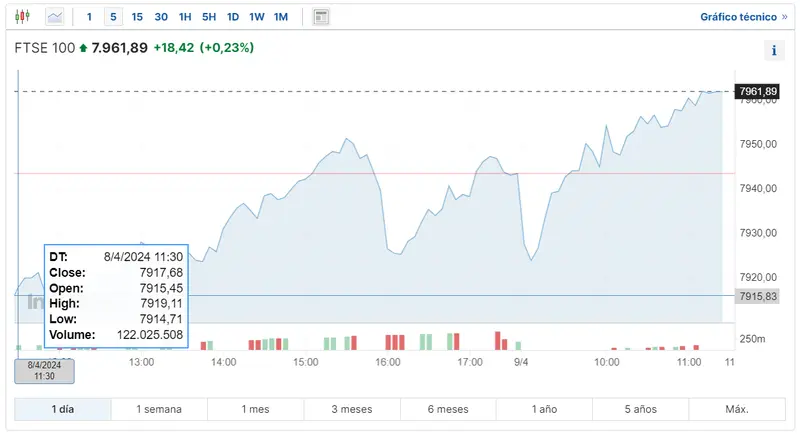
Task: Choose the 1 día range tab
Action: (x=63, y=409)
